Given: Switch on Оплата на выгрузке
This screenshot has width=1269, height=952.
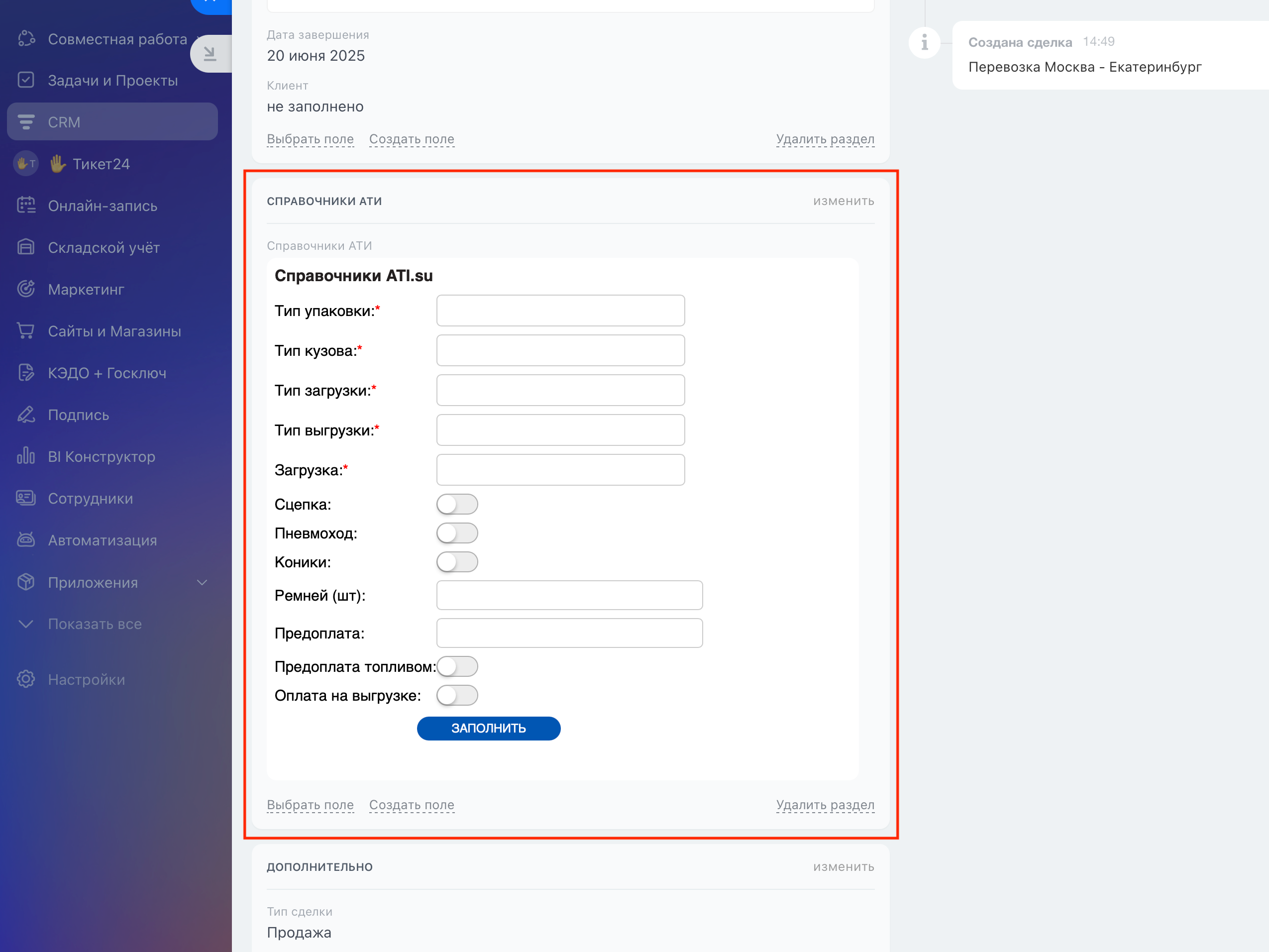Looking at the screenshot, I should coord(457,696).
